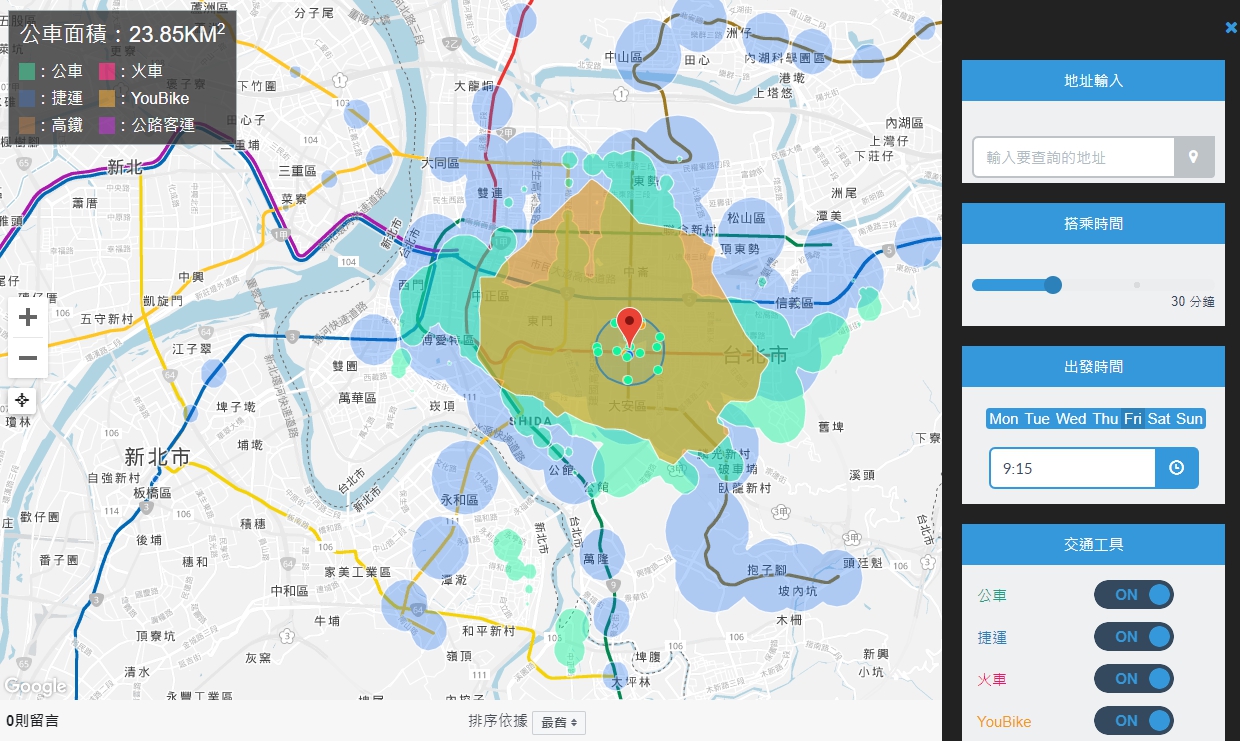This screenshot has width=1240, height=741.
Task: Click the purple 公路客運 legend swatch
Action: (x=107, y=126)
